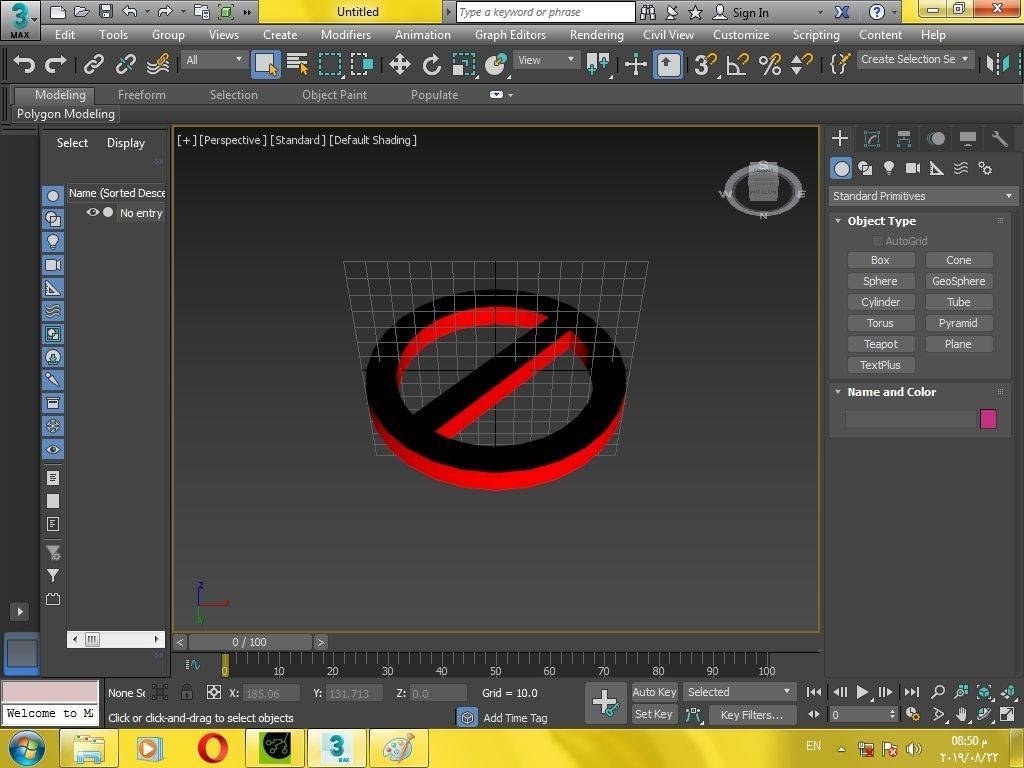The width and height of the screenshot is (1024, 768).
Task: Select Shapes category in Create panel
Action: [x=865, y=168]
